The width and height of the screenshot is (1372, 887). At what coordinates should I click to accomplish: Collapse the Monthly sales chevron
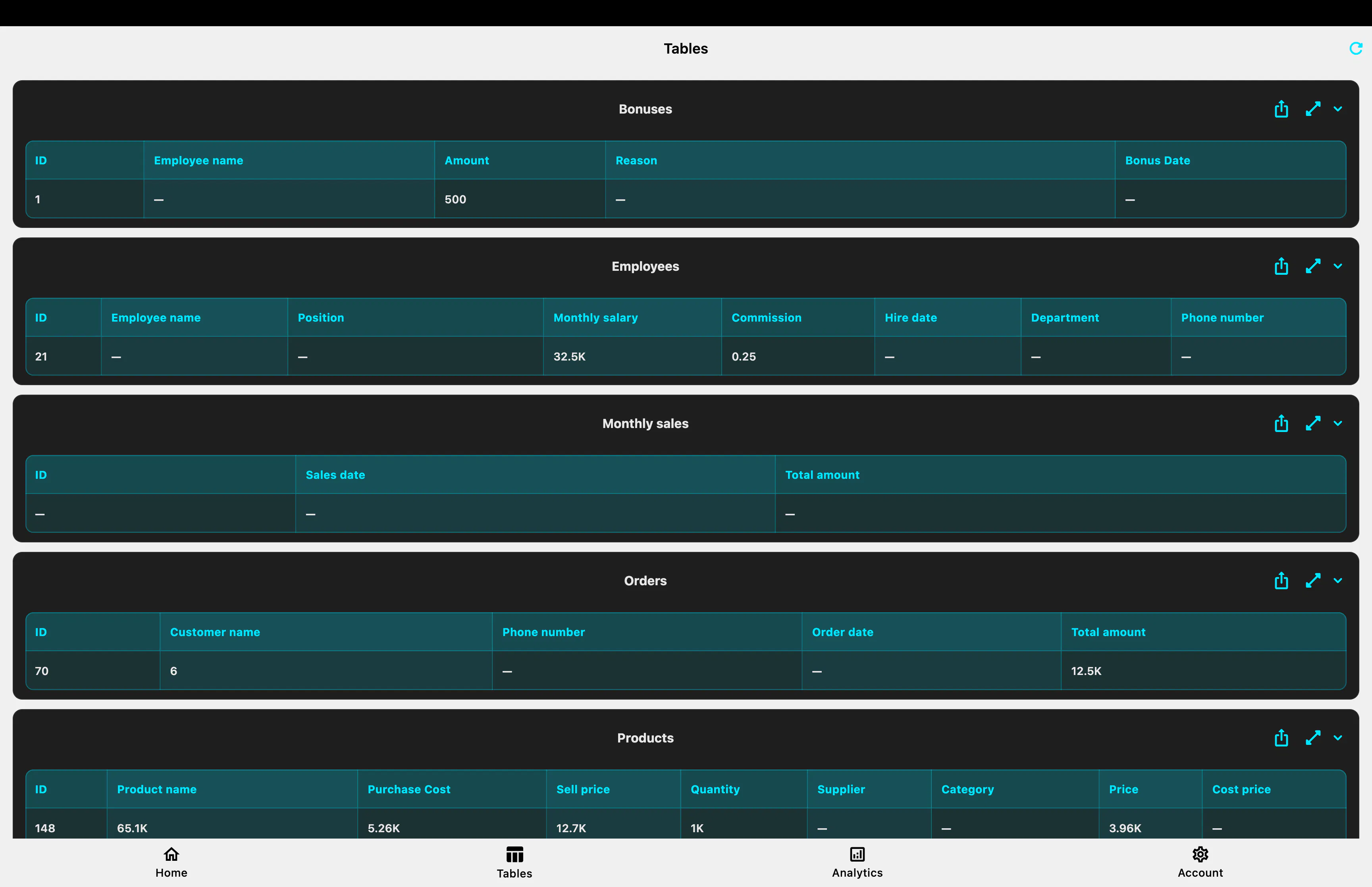click(x=1337, y=423)
